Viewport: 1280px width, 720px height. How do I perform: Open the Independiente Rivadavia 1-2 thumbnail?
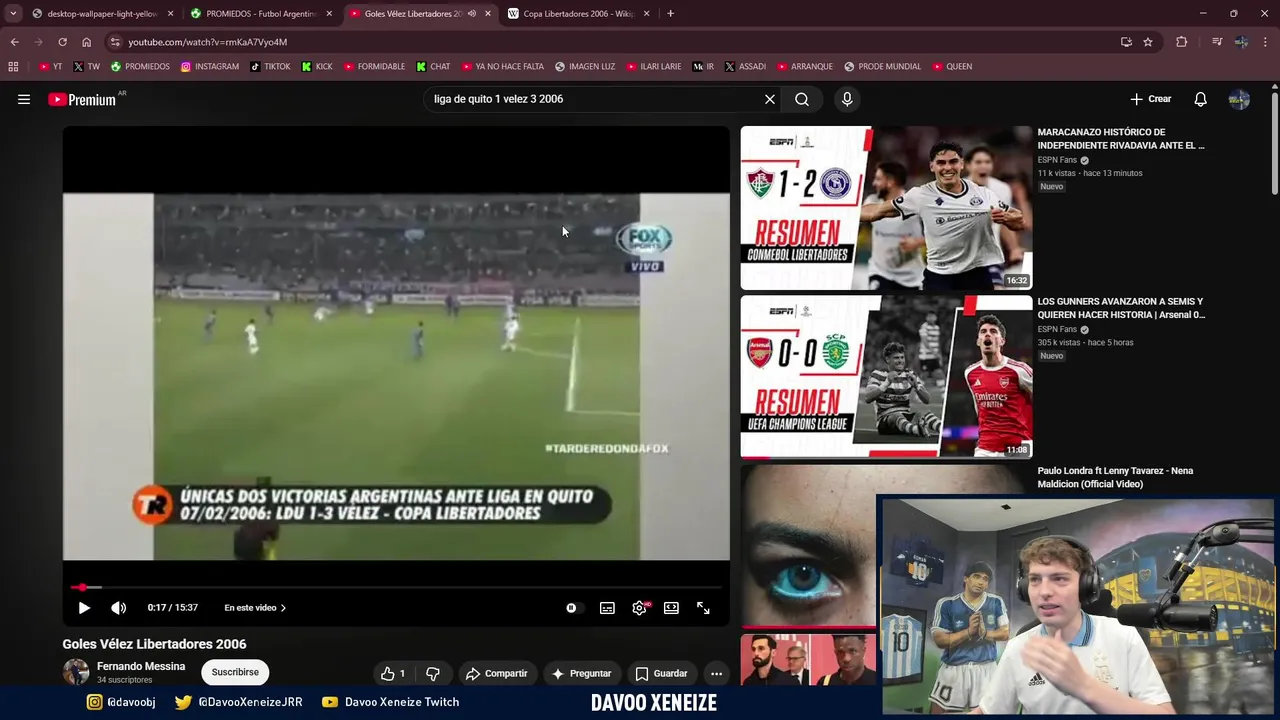(x=886, y=208)
